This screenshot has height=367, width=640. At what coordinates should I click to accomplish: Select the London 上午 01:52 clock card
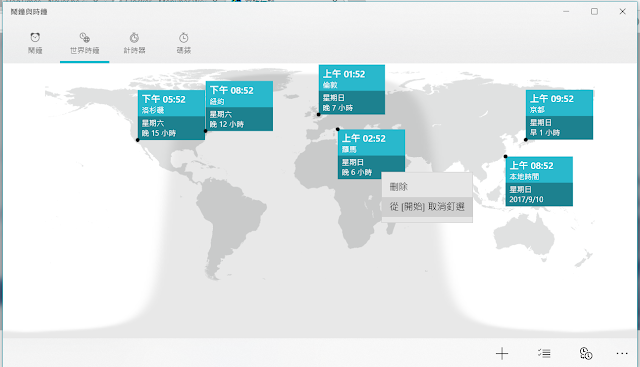(351, 89)
